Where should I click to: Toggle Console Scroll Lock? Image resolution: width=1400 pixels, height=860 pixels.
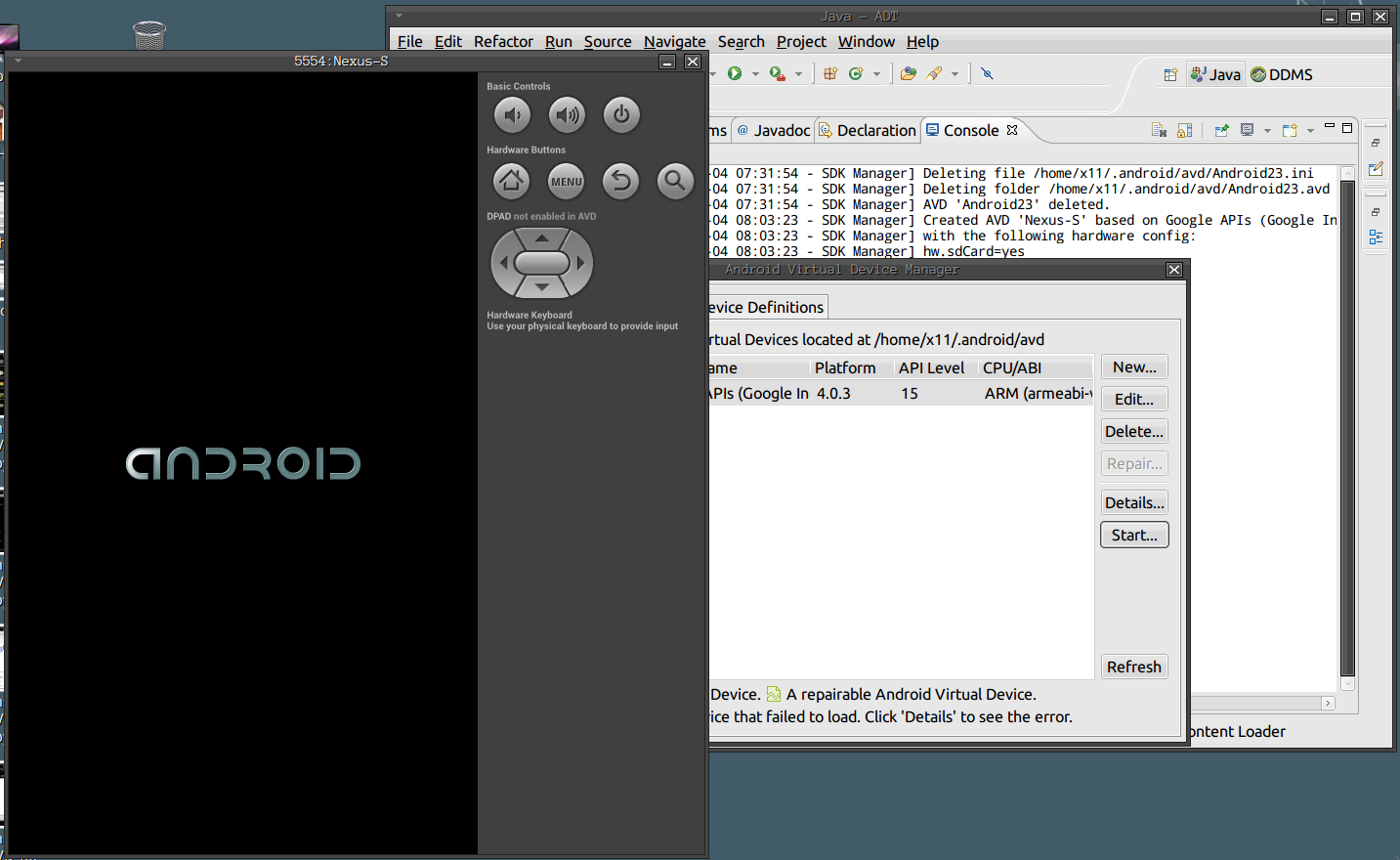[x=1185, y=130]
